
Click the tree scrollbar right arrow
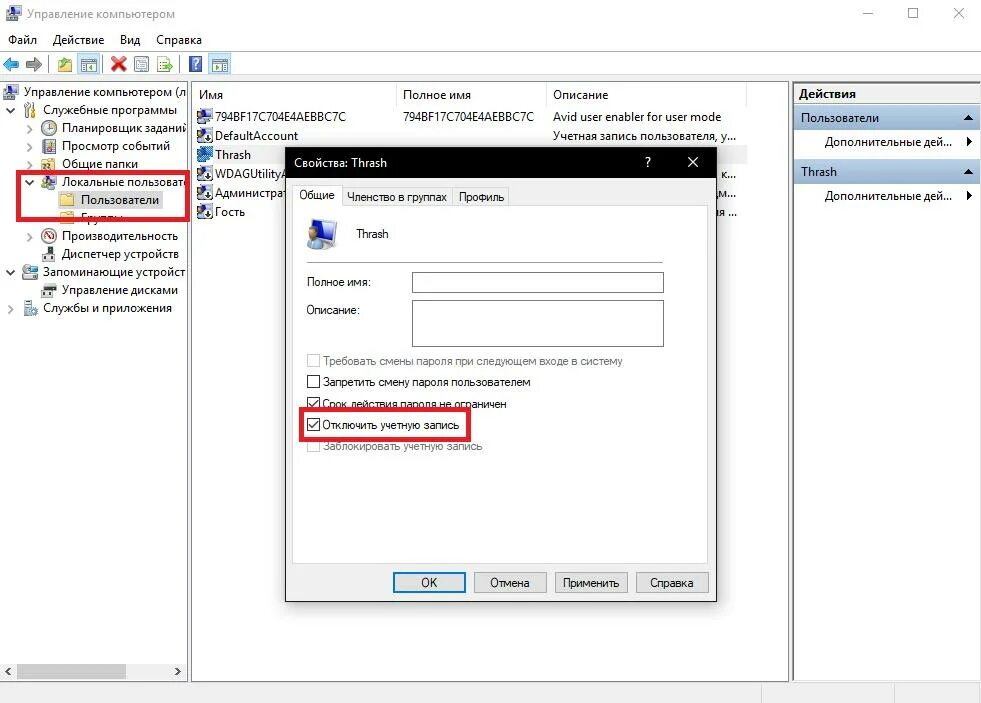point(178,671)
